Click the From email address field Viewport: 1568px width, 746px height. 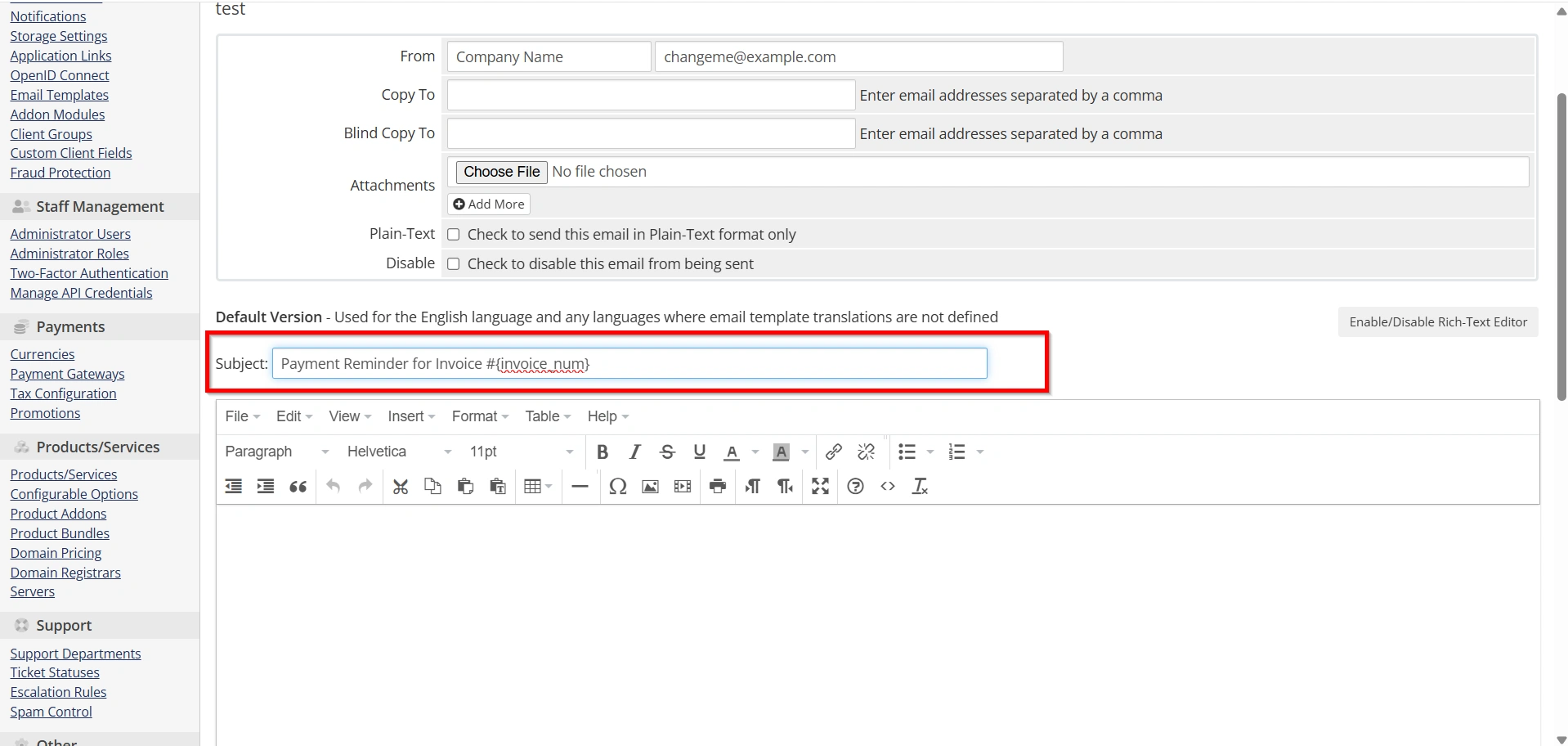tap(858, 56)
